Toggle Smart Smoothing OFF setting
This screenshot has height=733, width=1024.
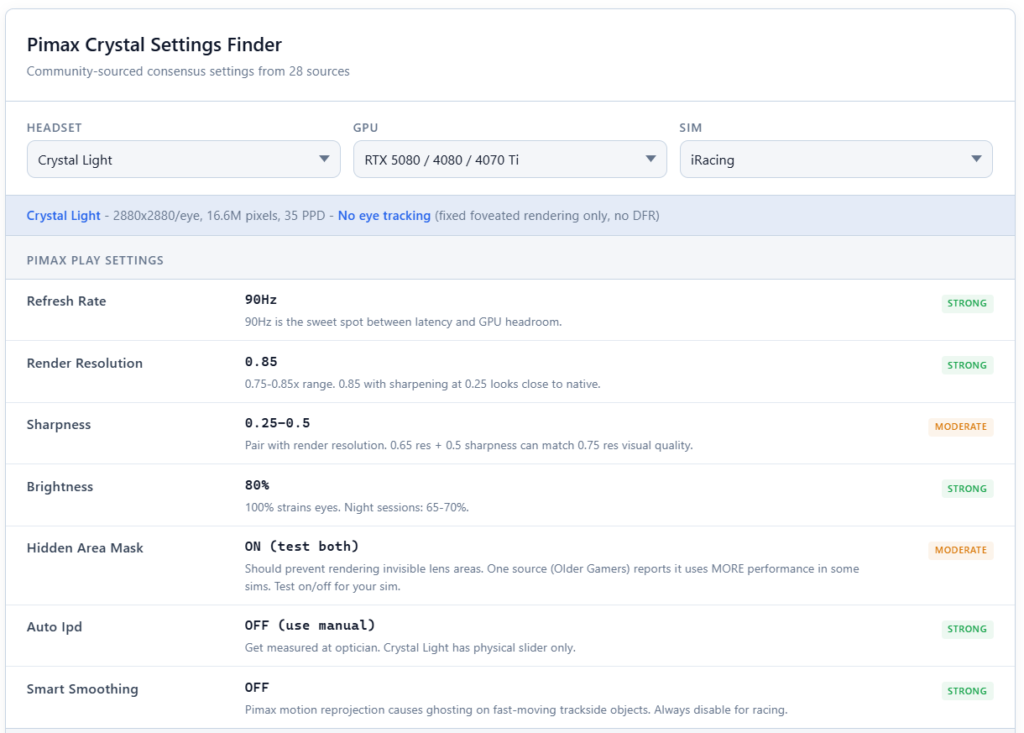[x=257, y=687]
